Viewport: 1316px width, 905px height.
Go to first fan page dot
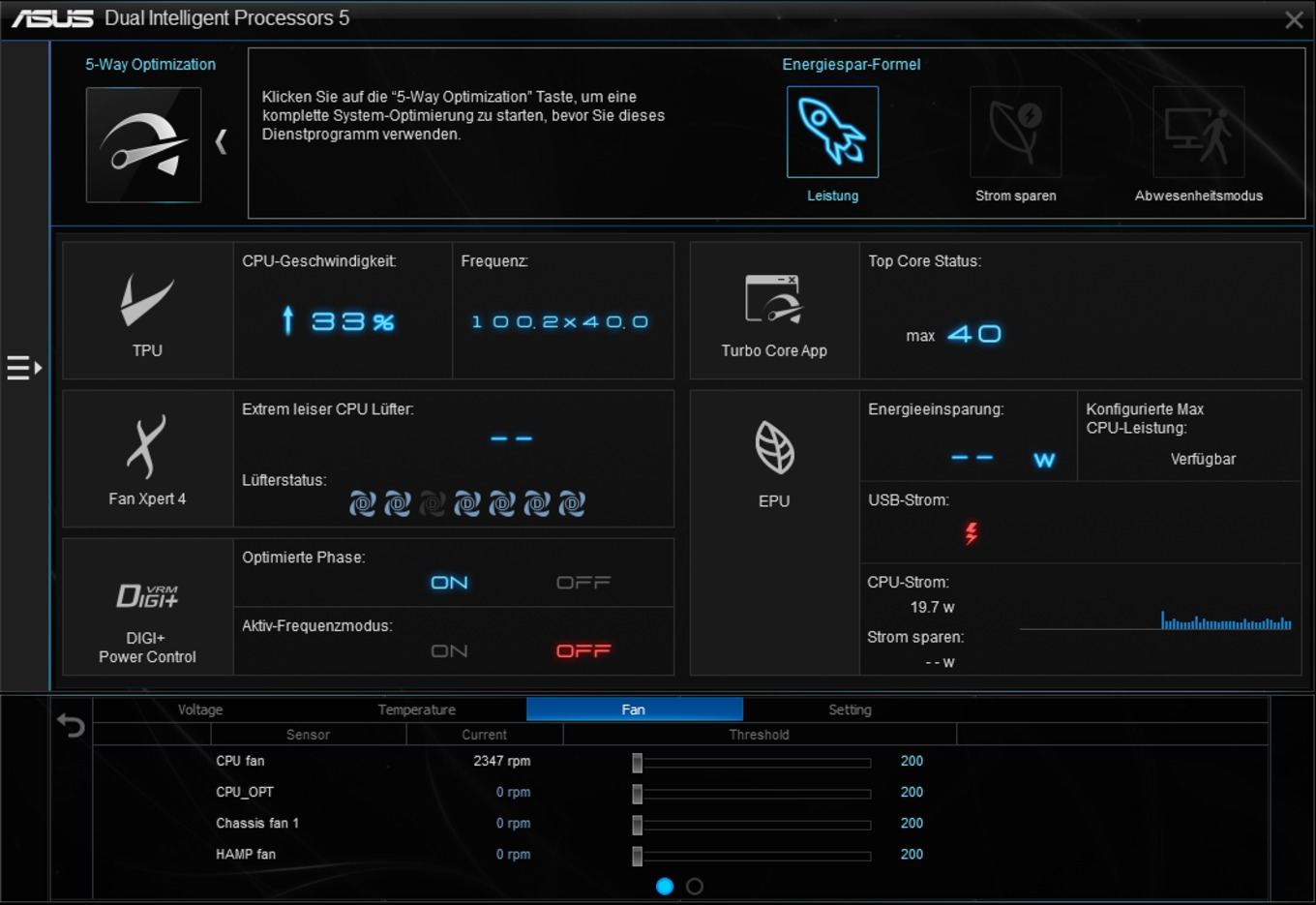pos(665,886)
